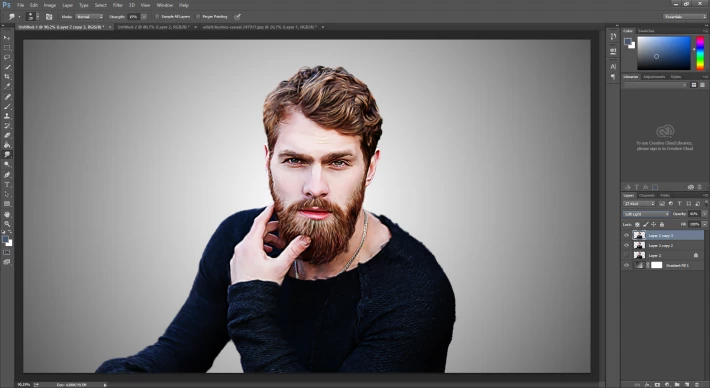The height and width of the screenshot is (388, 710).
Task: Select the Rectangle shape tool
Action: [x=7, y=204]
